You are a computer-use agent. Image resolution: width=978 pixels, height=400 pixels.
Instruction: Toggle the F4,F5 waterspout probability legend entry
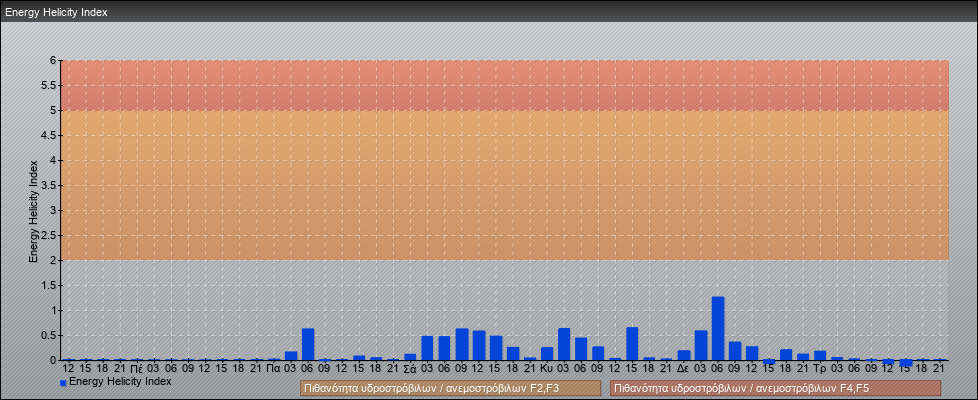click(775, 388)
